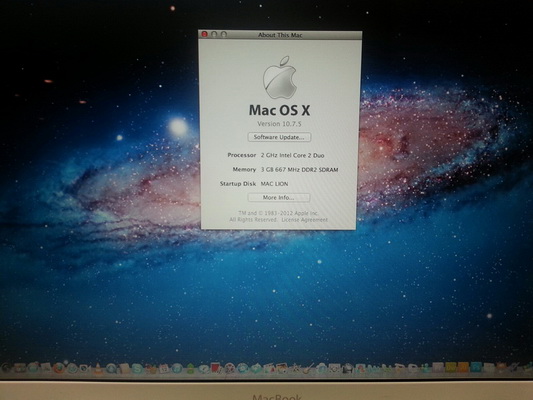Image resolution: width=533 pixels, height=400 pixels.
Task: Open the License Agreement link
Action: click(304, 220)
